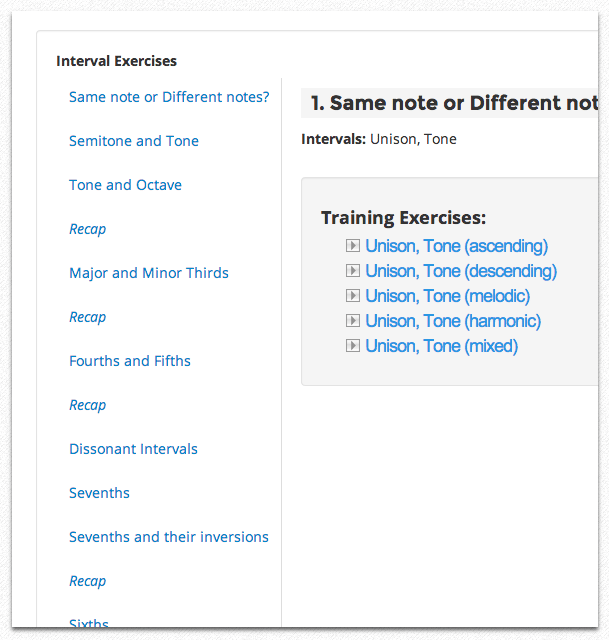Open the Unison, Tone (mixed) exercise link

[x=441, y=346]
